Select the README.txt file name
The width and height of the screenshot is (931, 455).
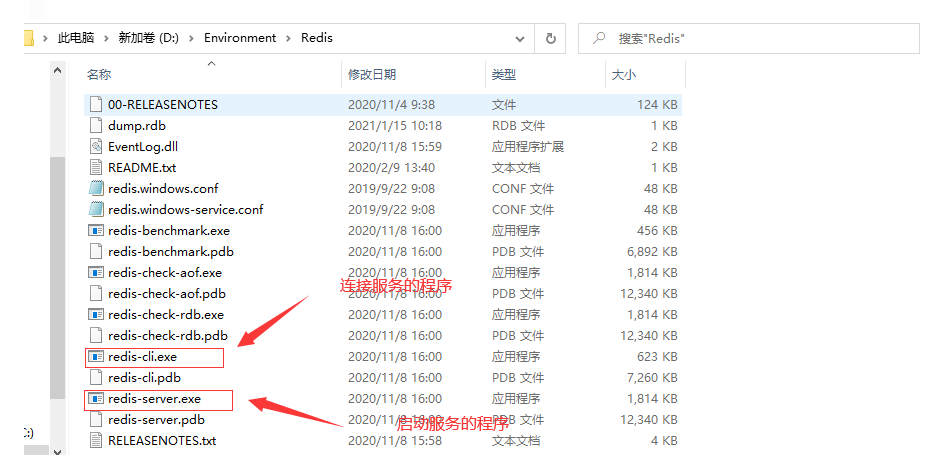[x=142, y=168]
